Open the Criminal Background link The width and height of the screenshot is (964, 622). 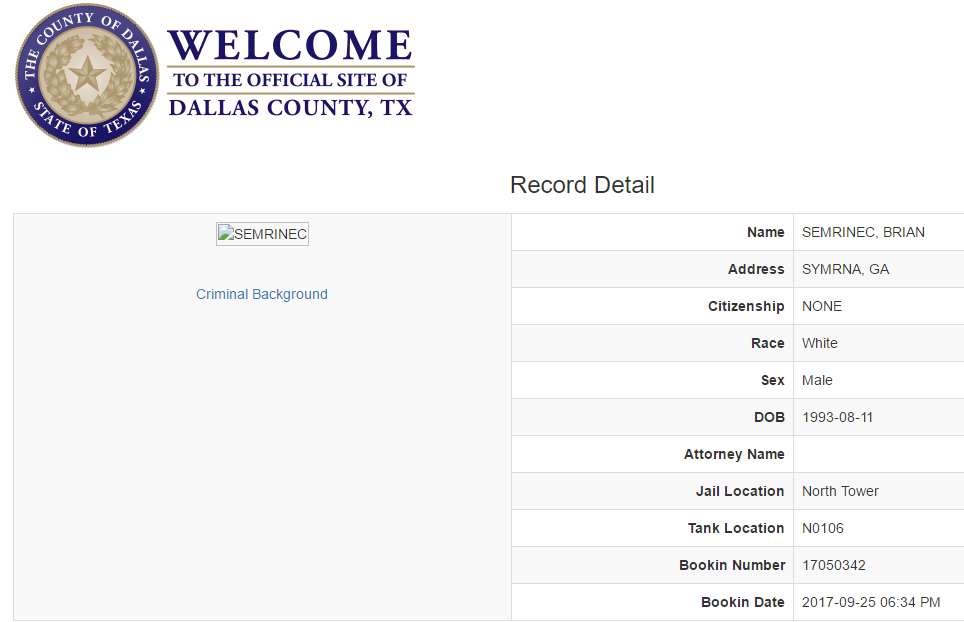262,294
